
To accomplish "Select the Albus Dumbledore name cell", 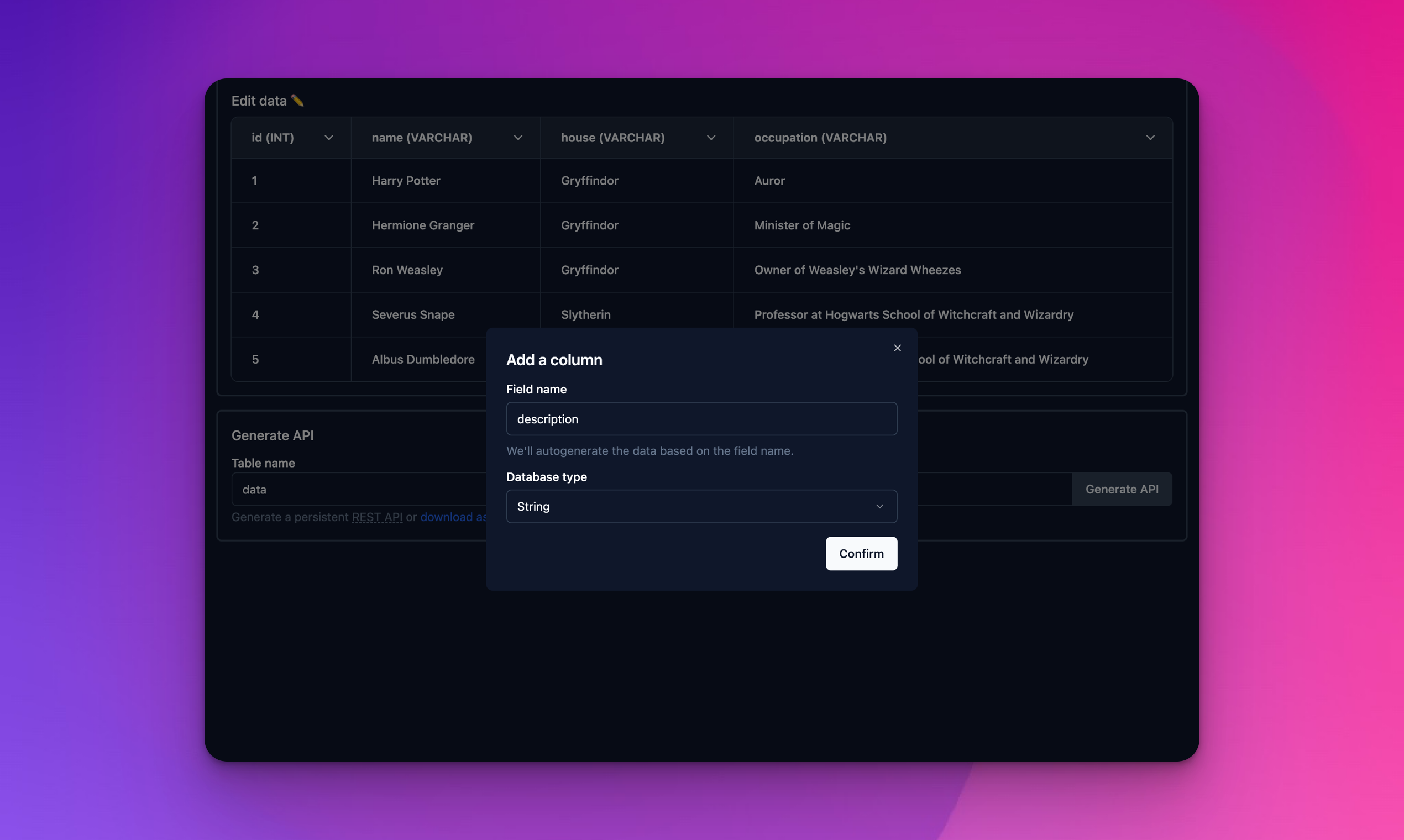I will pyautogui.click(x=419, y=359).
